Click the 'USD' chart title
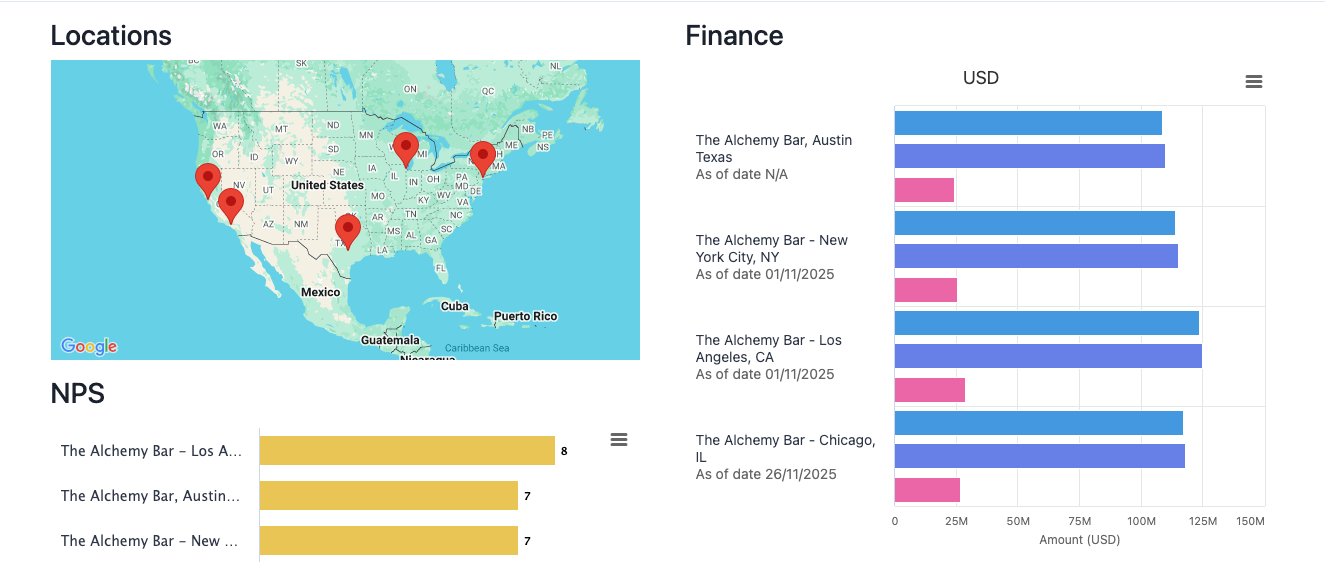This screenshot has width=1325, height=562. click(x=981, y=78)
